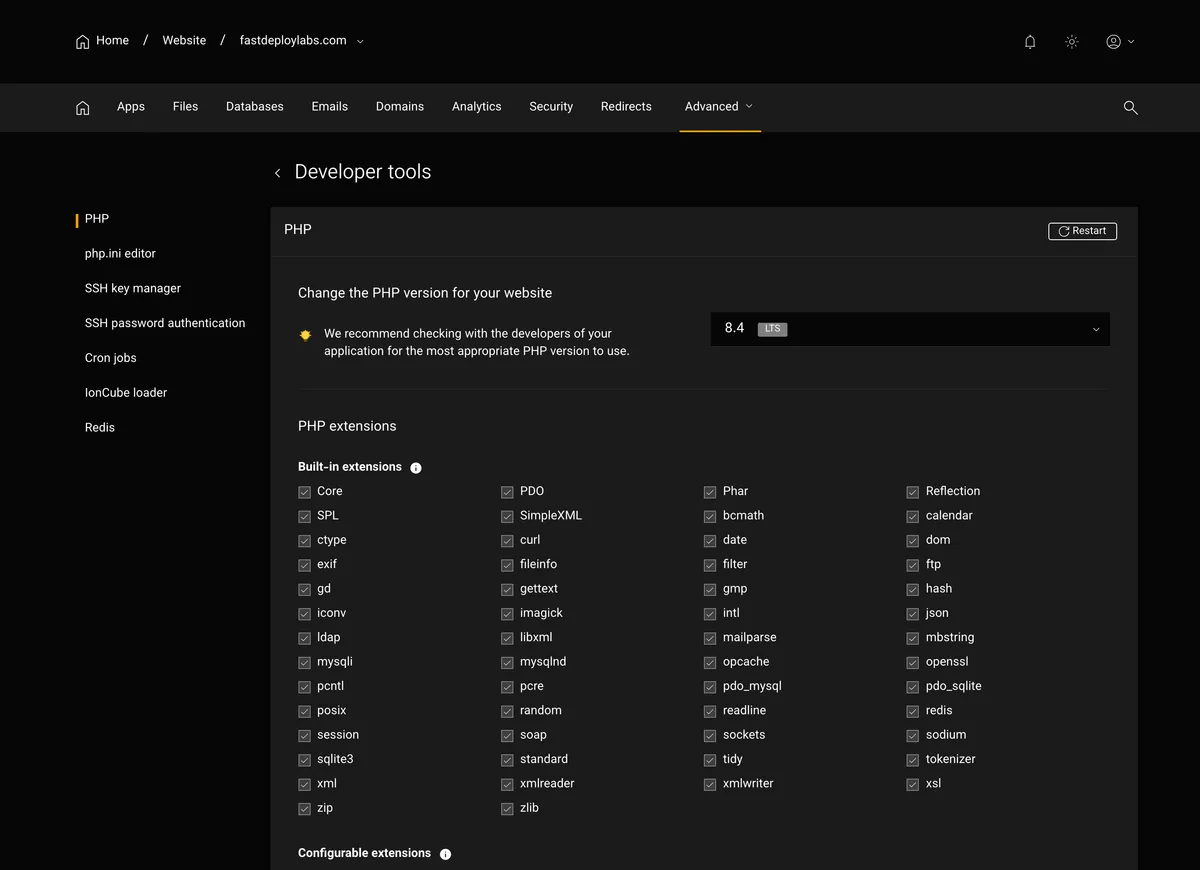
Task: Toggle the mbstring extension checkbox
Action: pyautogui.click(x=913, y=638)
